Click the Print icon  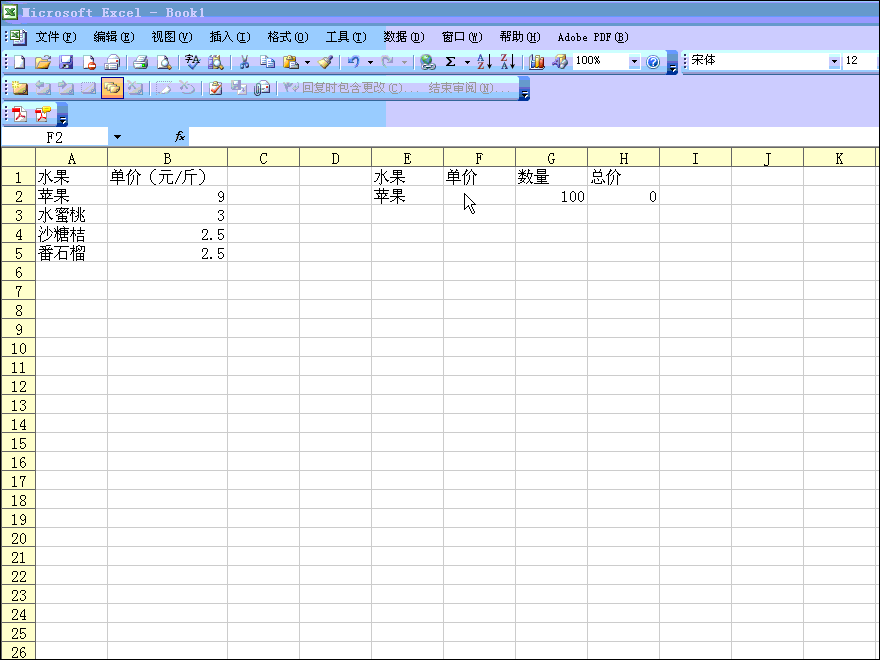tap(141, 62)
